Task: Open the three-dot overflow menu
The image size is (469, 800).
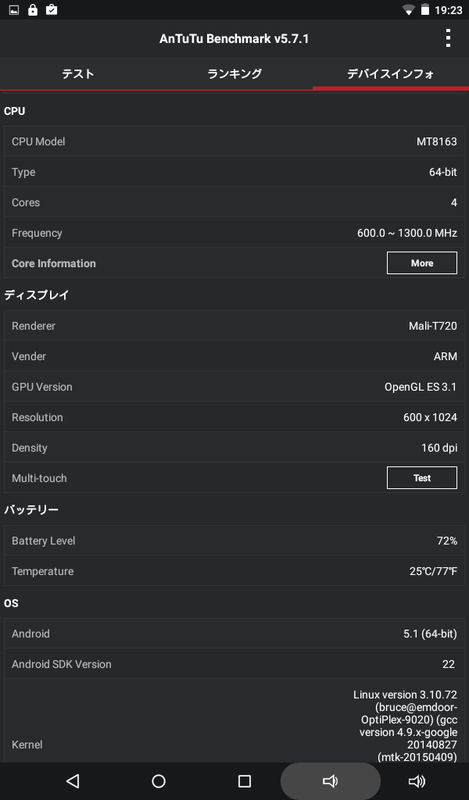Action: tap(448, 38)
